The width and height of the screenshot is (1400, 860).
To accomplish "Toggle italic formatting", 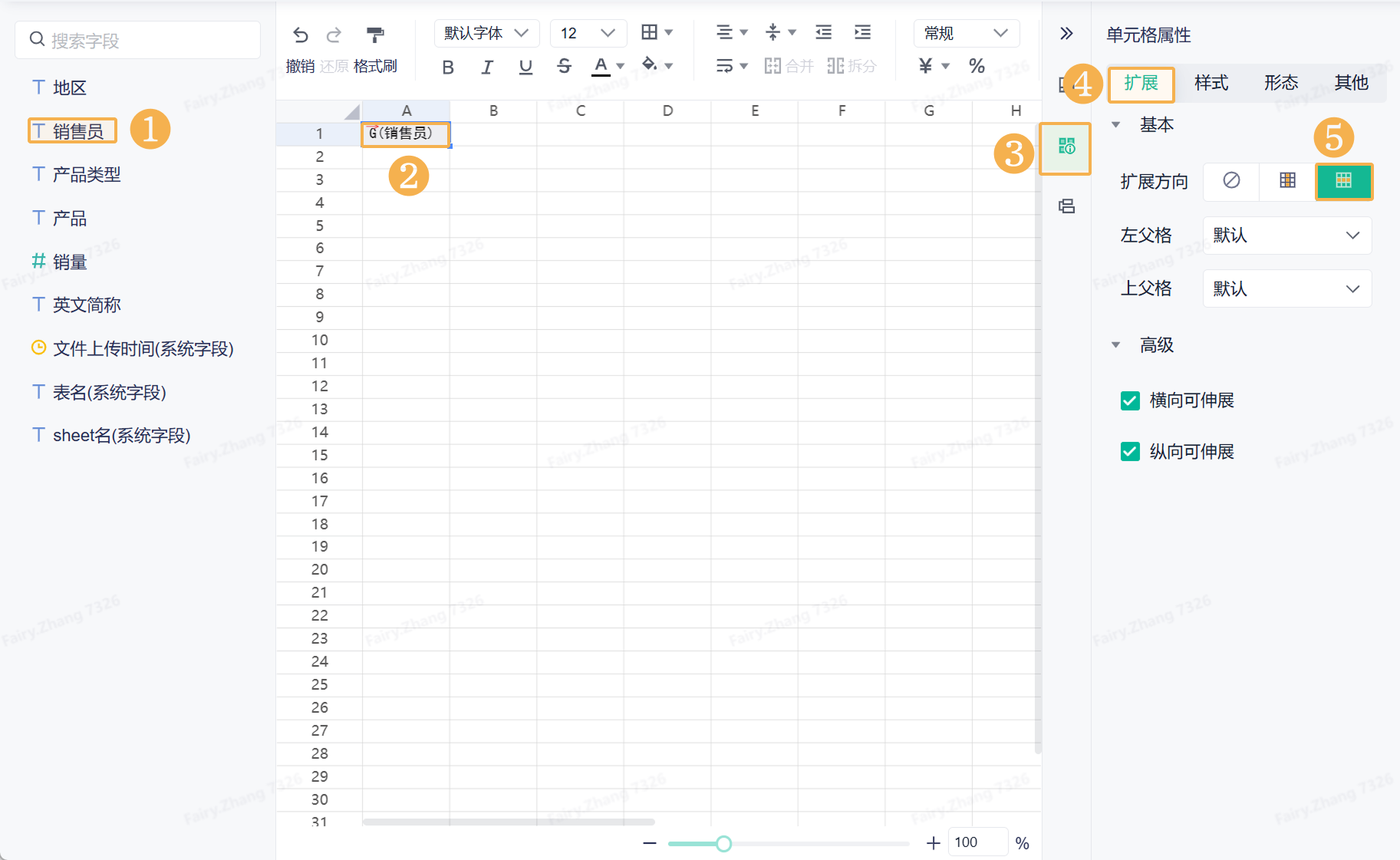I will coord(487,67).
